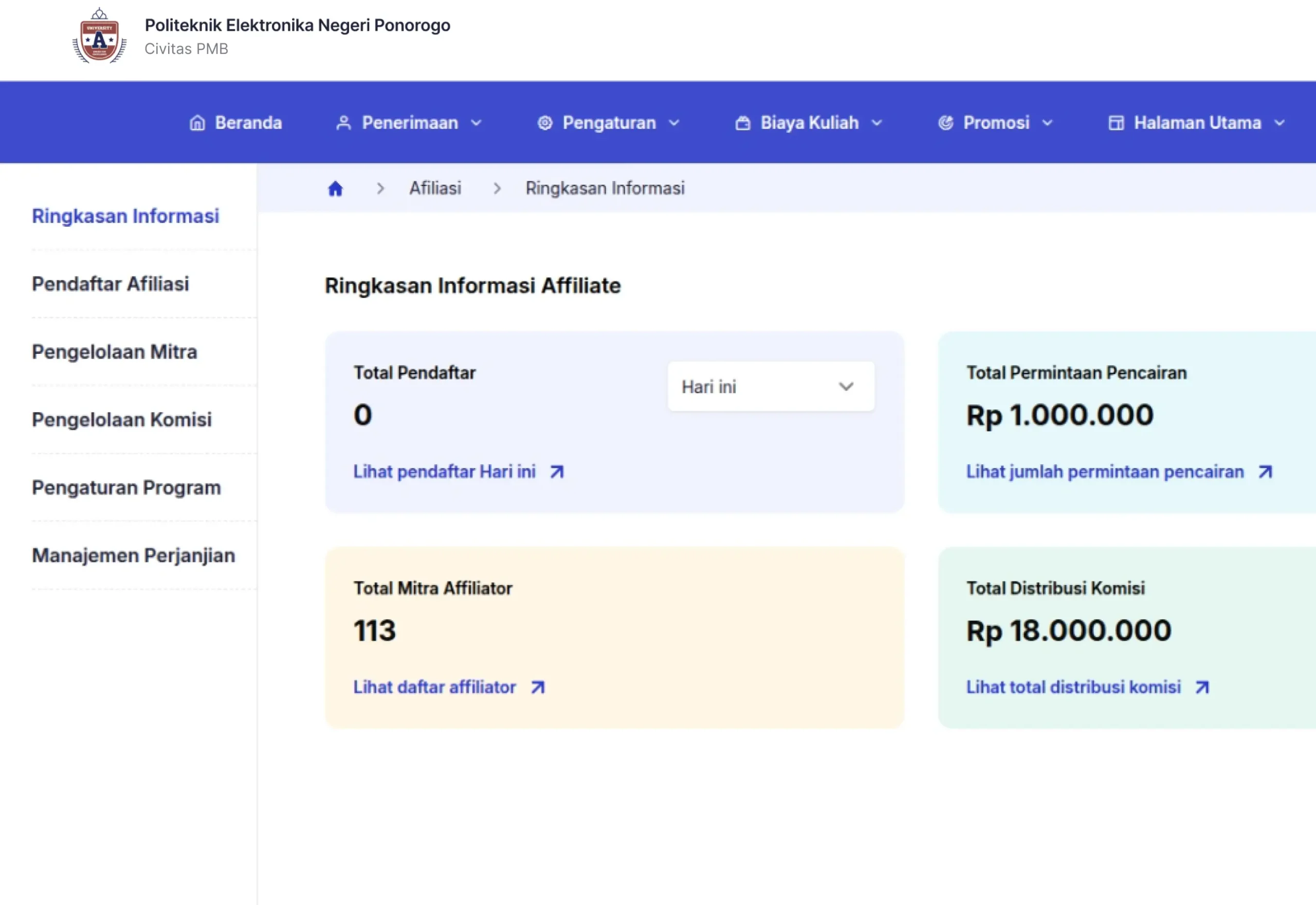This screenshot has height=905, width=1316.
Task: Click the Ringkasan Informasi breadcrumb
Action: pyautogui.click(x=605, y=188)
